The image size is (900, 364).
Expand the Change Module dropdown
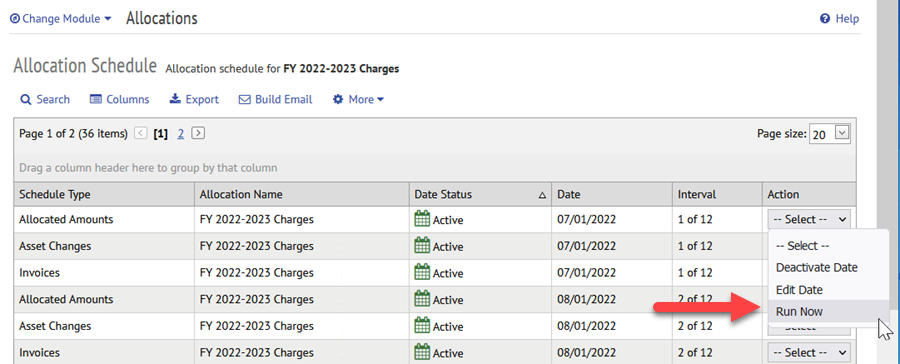(x=61, y=19)
